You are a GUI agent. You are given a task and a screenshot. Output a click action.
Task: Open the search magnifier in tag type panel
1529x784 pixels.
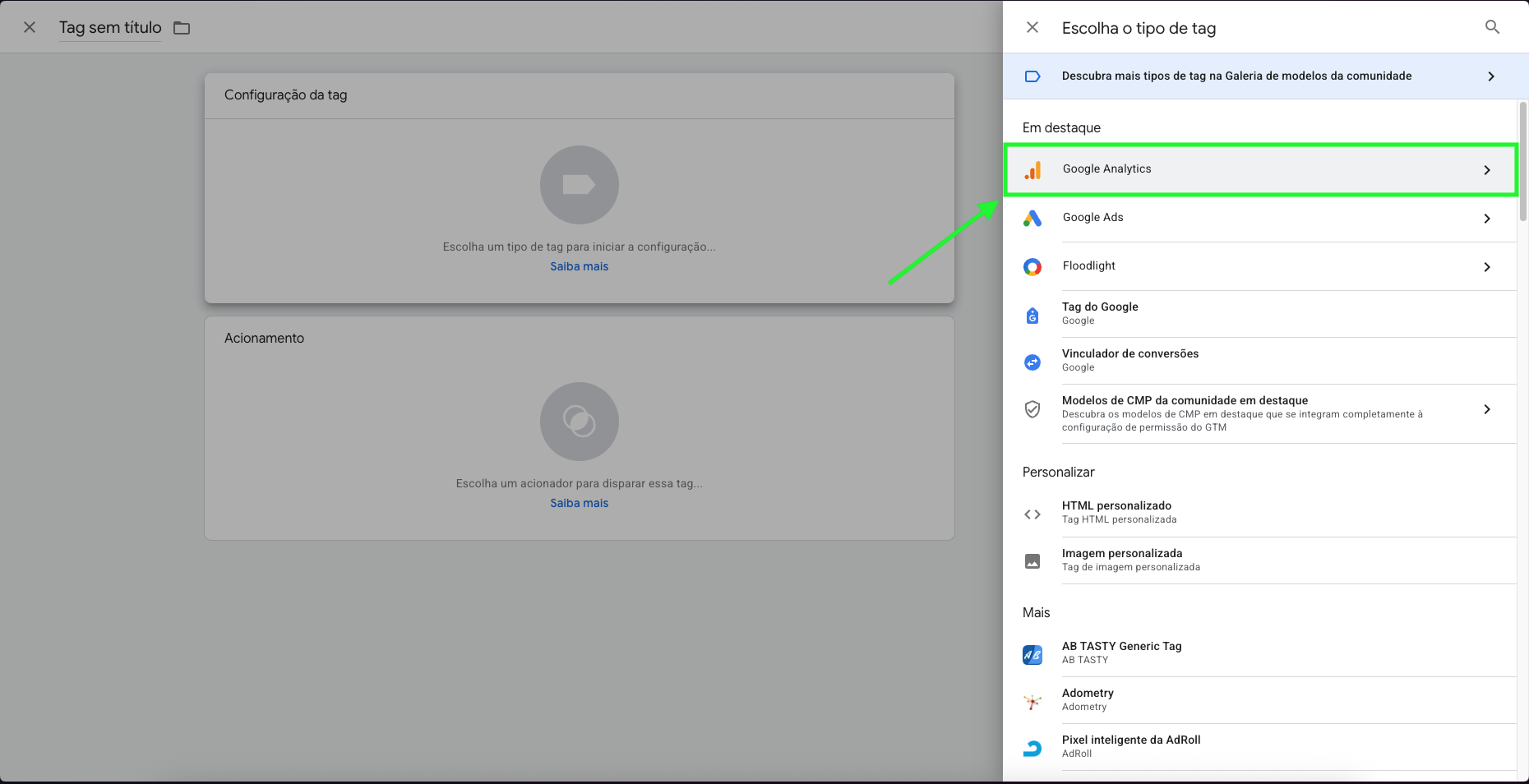(1492, 27)
